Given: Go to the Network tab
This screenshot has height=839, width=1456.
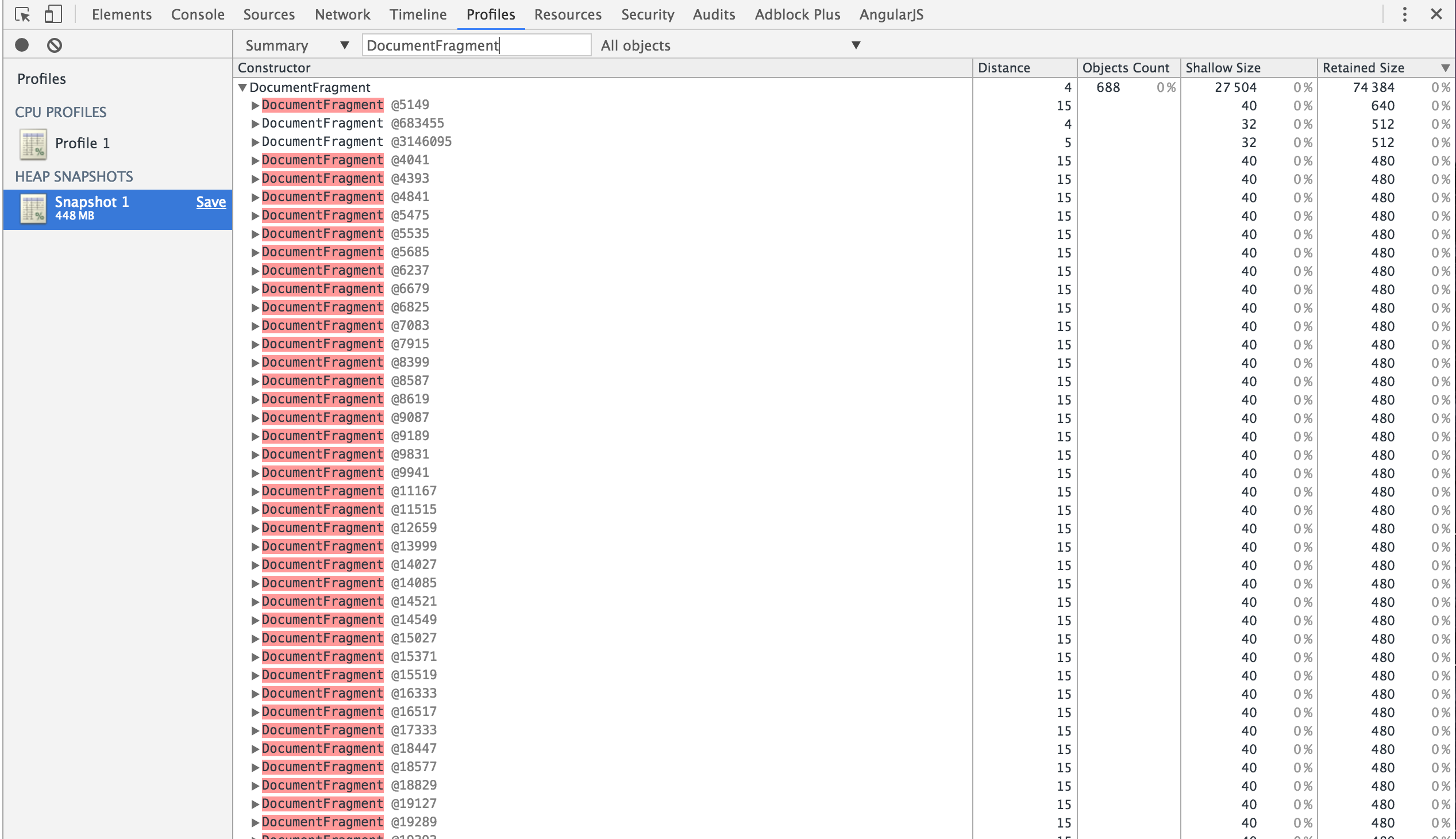Looking at the screenshot, I should point(342,14).
